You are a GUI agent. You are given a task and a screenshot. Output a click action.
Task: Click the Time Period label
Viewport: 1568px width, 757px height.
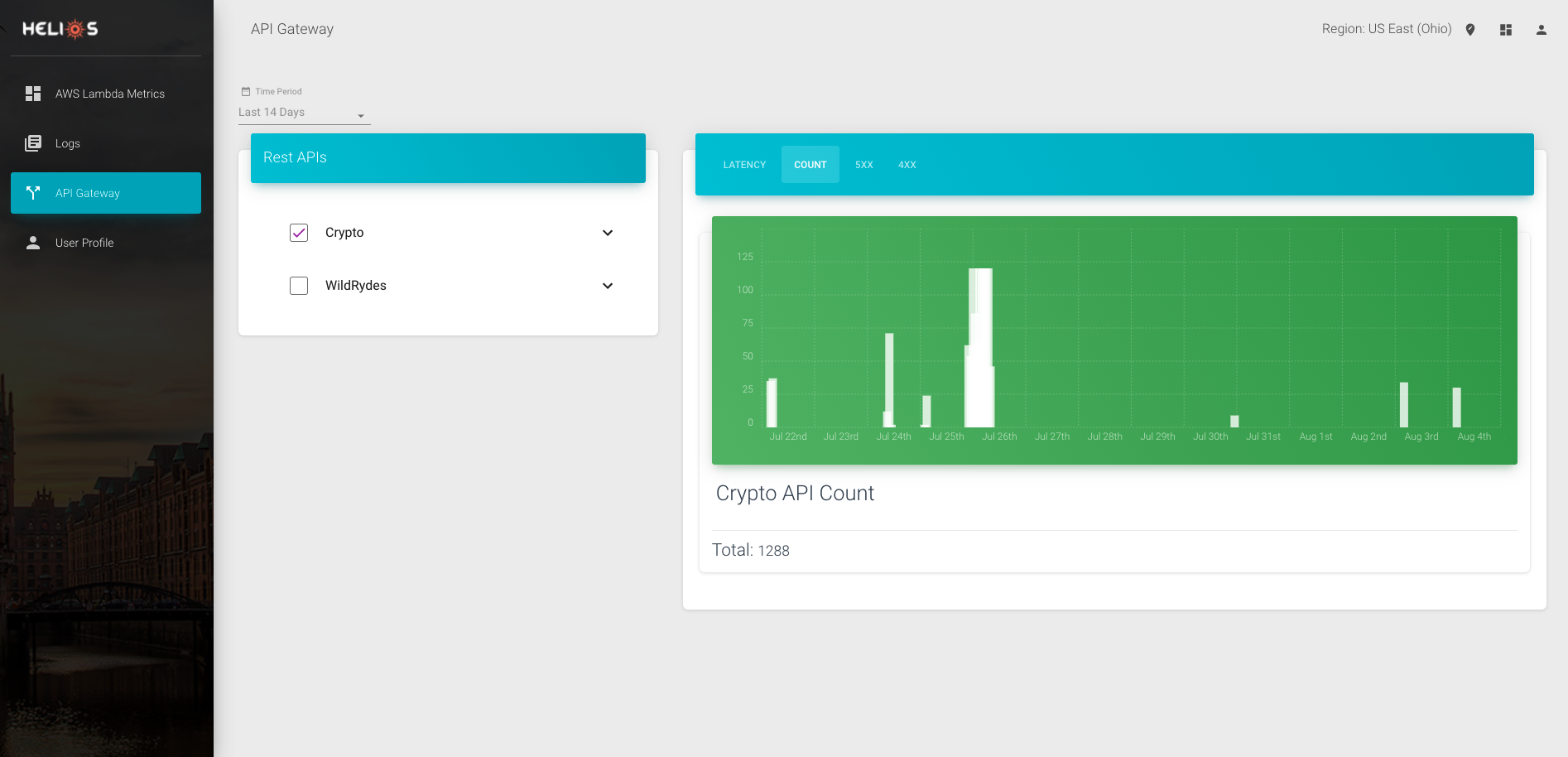[278, 91]
